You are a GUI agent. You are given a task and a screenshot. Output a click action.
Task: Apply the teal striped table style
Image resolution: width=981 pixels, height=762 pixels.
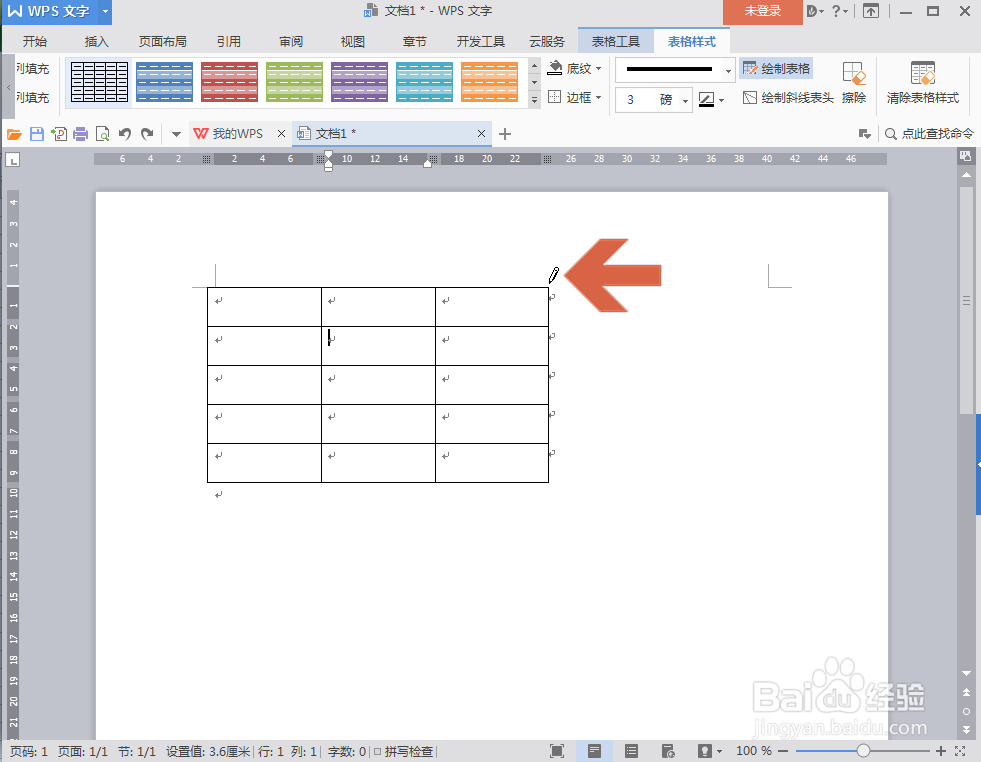424,82
